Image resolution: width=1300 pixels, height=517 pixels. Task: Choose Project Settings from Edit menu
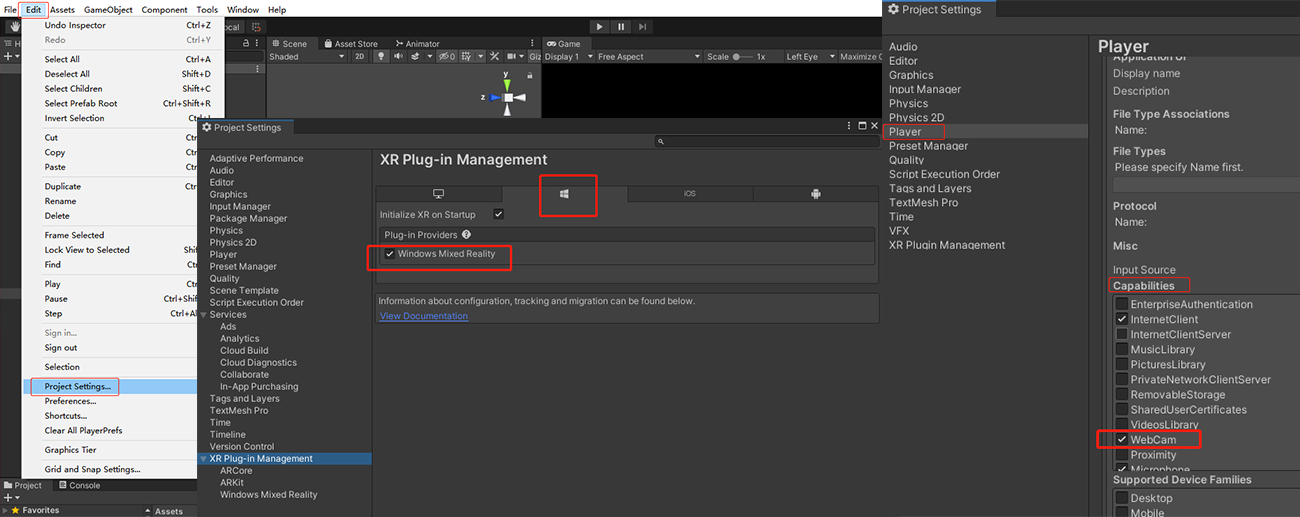tap(78, 386)
